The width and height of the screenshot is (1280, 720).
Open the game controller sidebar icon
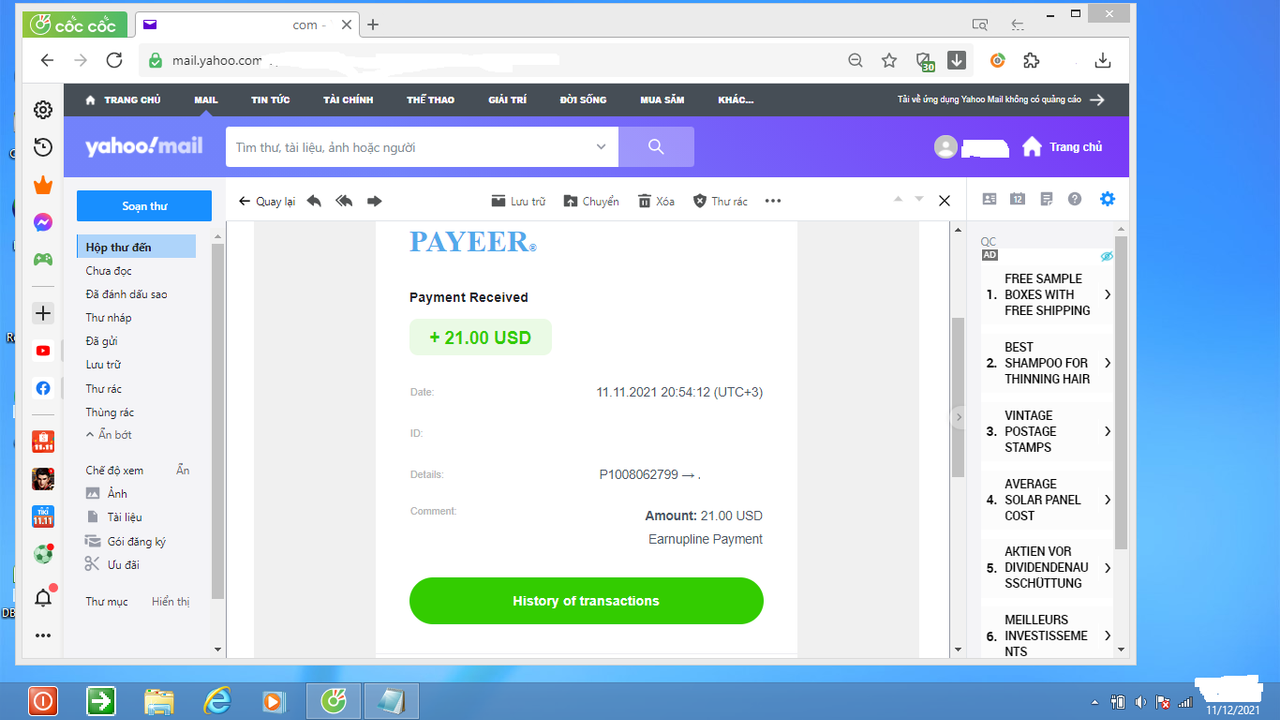click(x=43, y=260)
